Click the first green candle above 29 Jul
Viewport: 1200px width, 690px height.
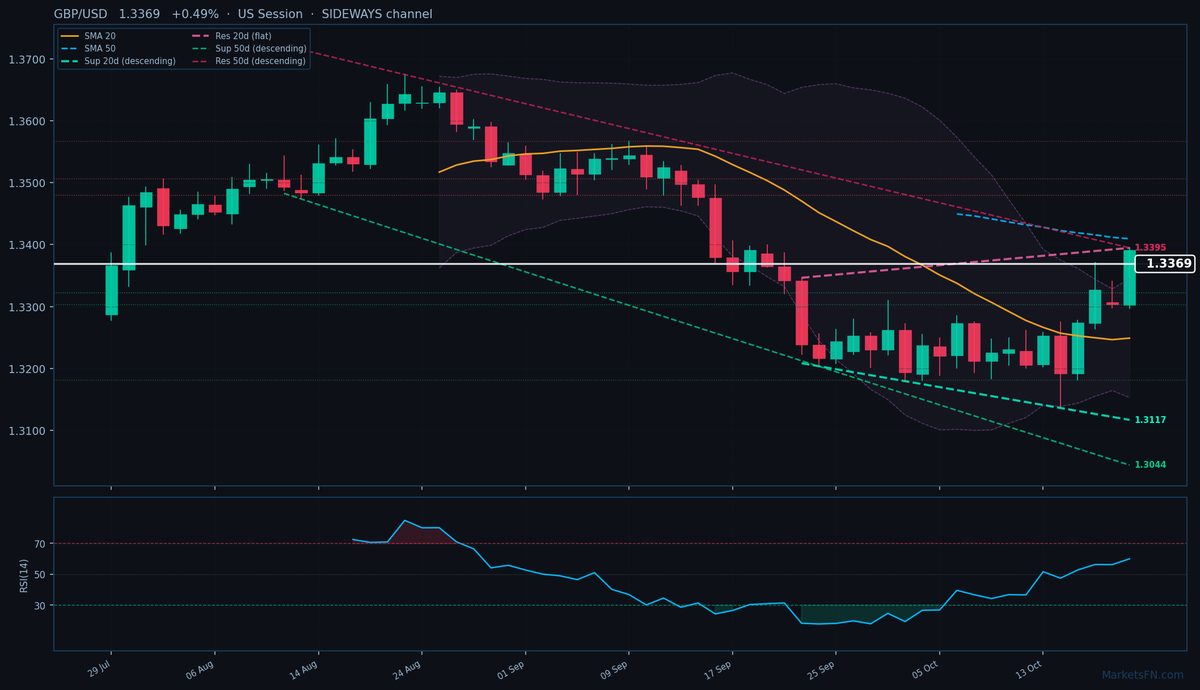111,290
